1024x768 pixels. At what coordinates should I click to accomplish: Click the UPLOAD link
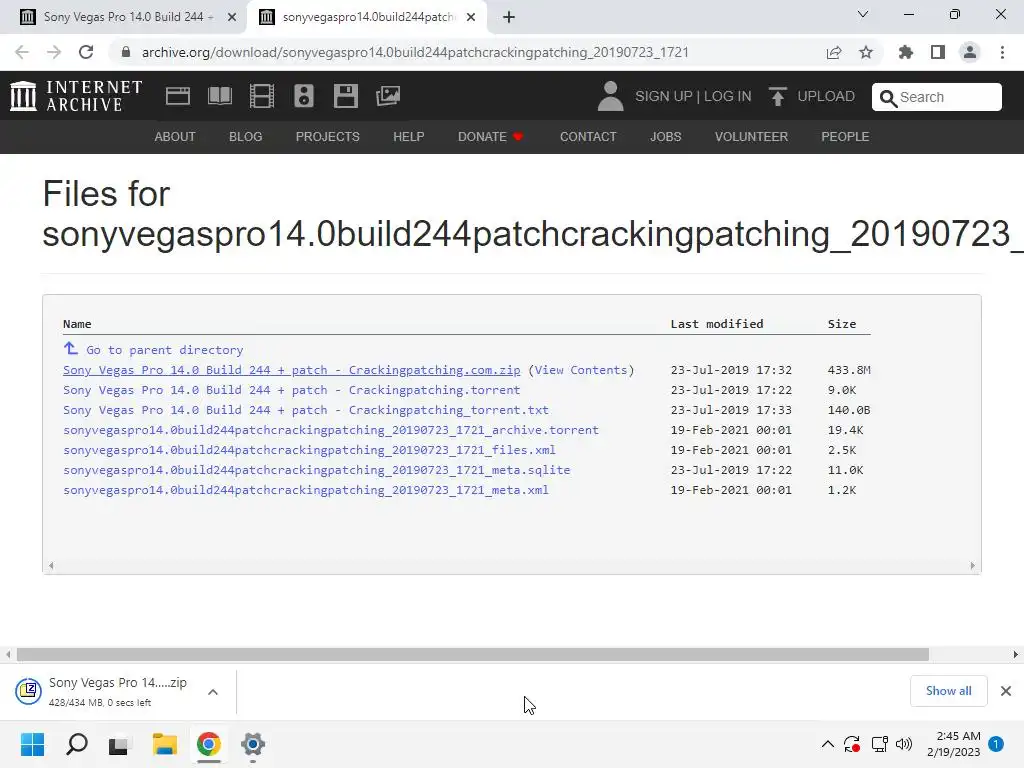point(826,96)
